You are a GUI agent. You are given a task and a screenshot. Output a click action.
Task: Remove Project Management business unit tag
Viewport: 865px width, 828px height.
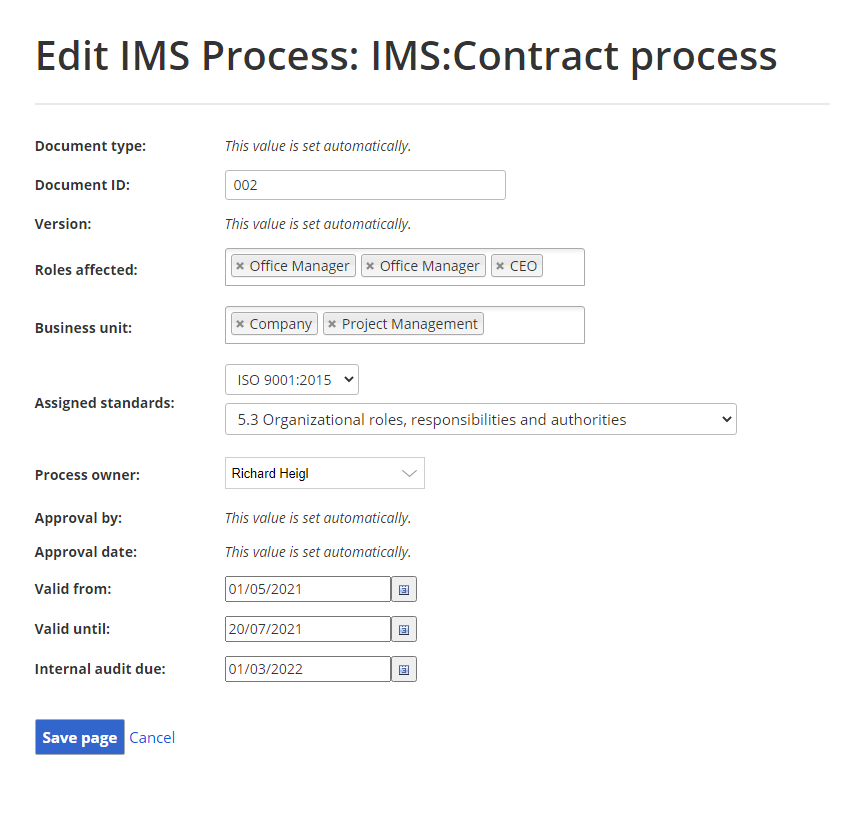(332, 324)
